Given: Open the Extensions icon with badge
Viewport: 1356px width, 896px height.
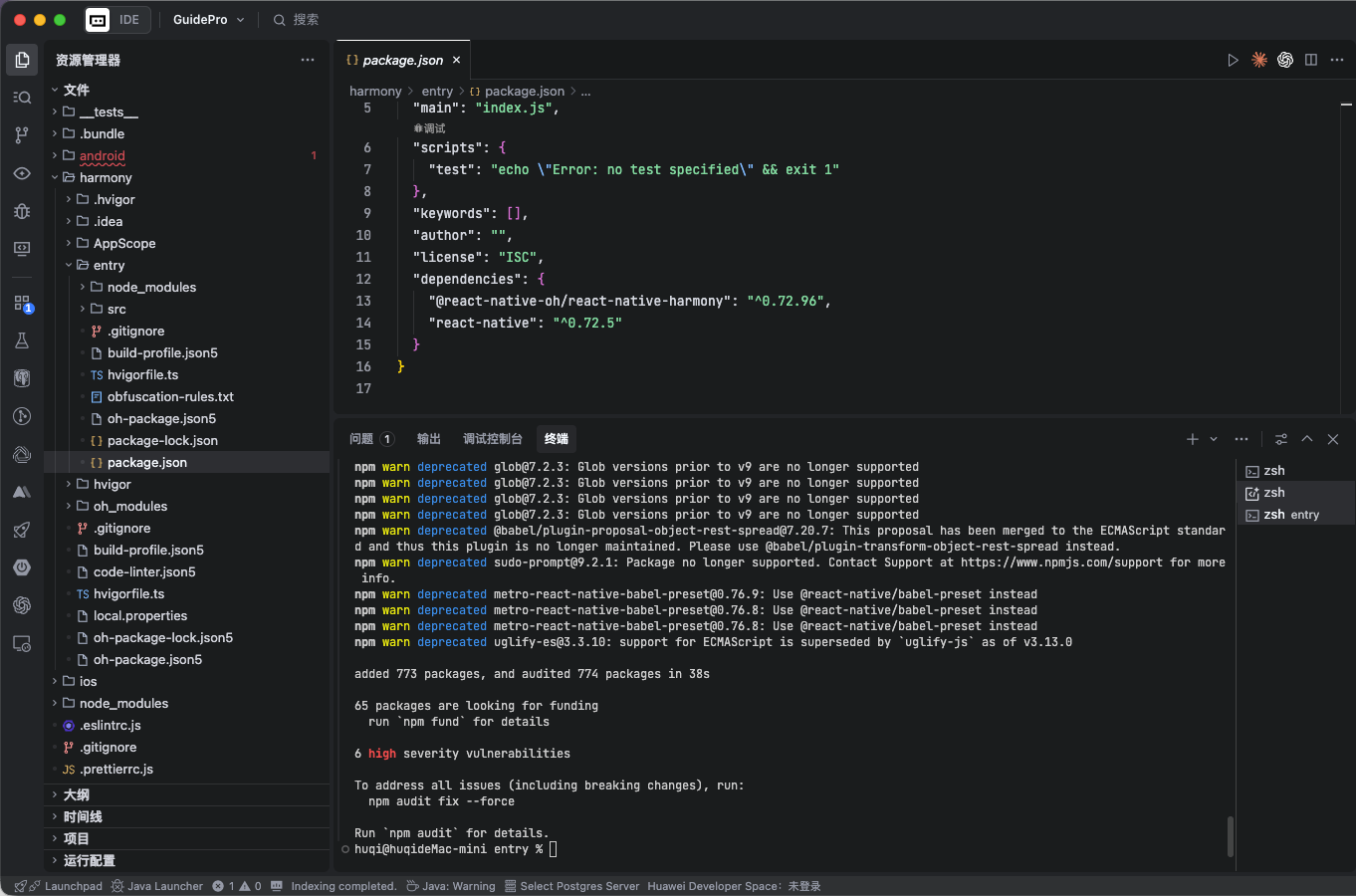Looking at the screenshot, I should click(22, 303).
